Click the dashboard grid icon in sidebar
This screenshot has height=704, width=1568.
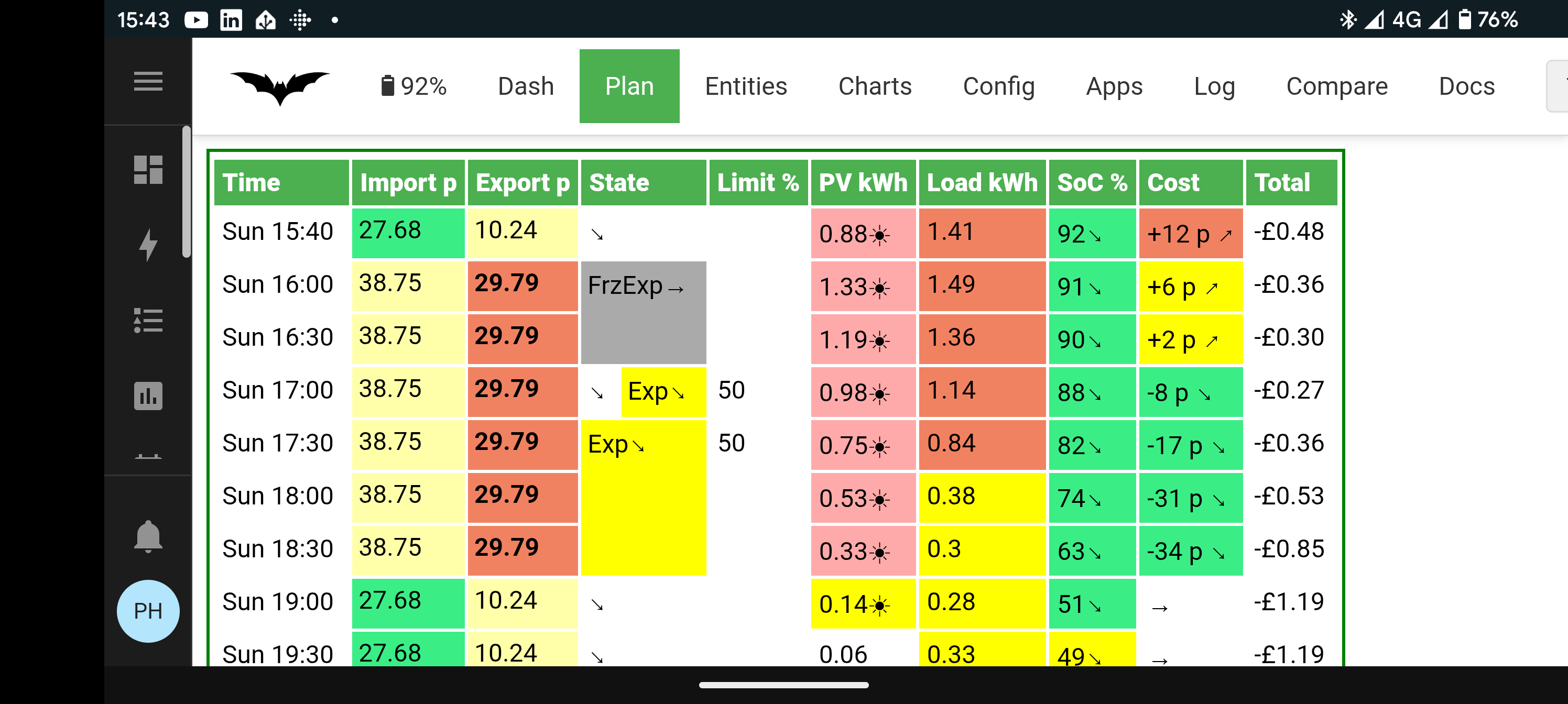coord(148,170)
